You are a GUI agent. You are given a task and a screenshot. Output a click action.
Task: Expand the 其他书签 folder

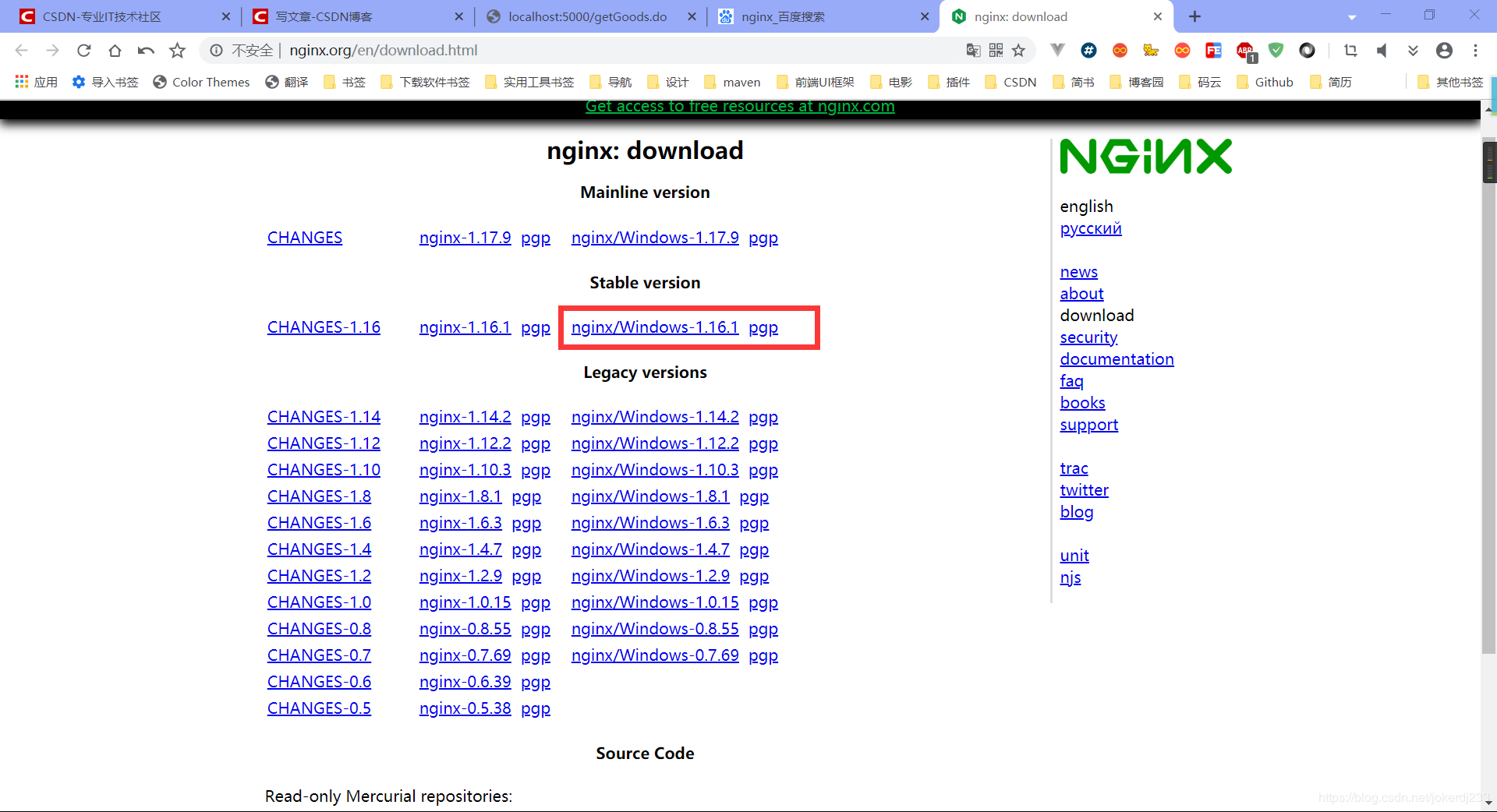[1450, 82]
